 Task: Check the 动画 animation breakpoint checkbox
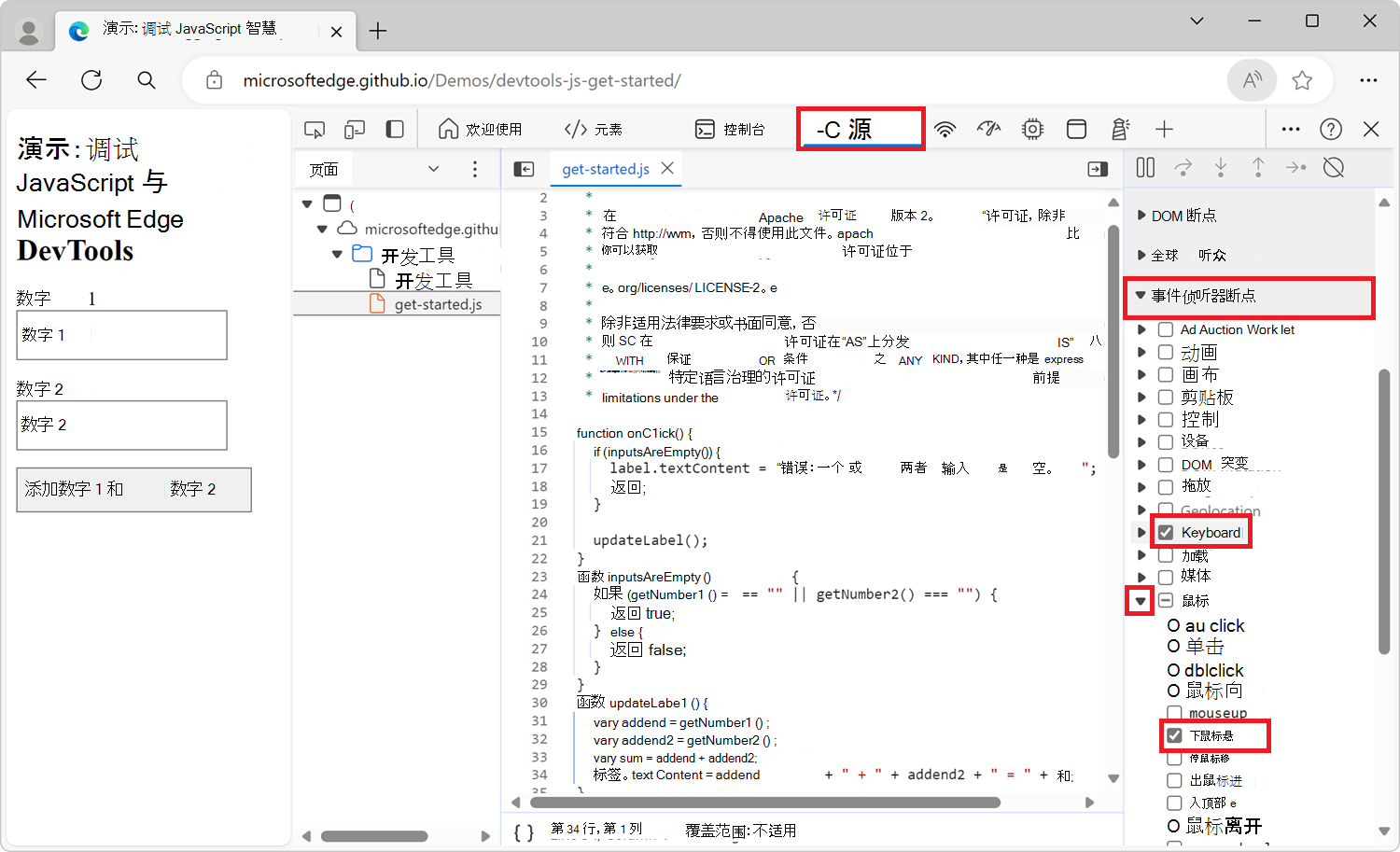1165,352
